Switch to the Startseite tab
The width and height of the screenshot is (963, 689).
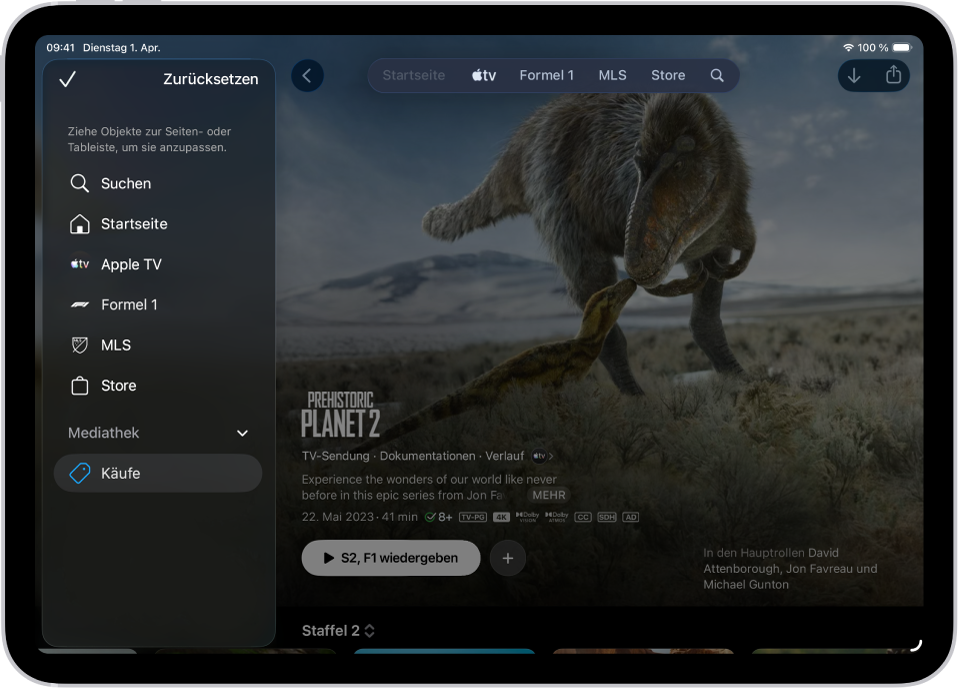pyautogui.click(x=414, y=76)
